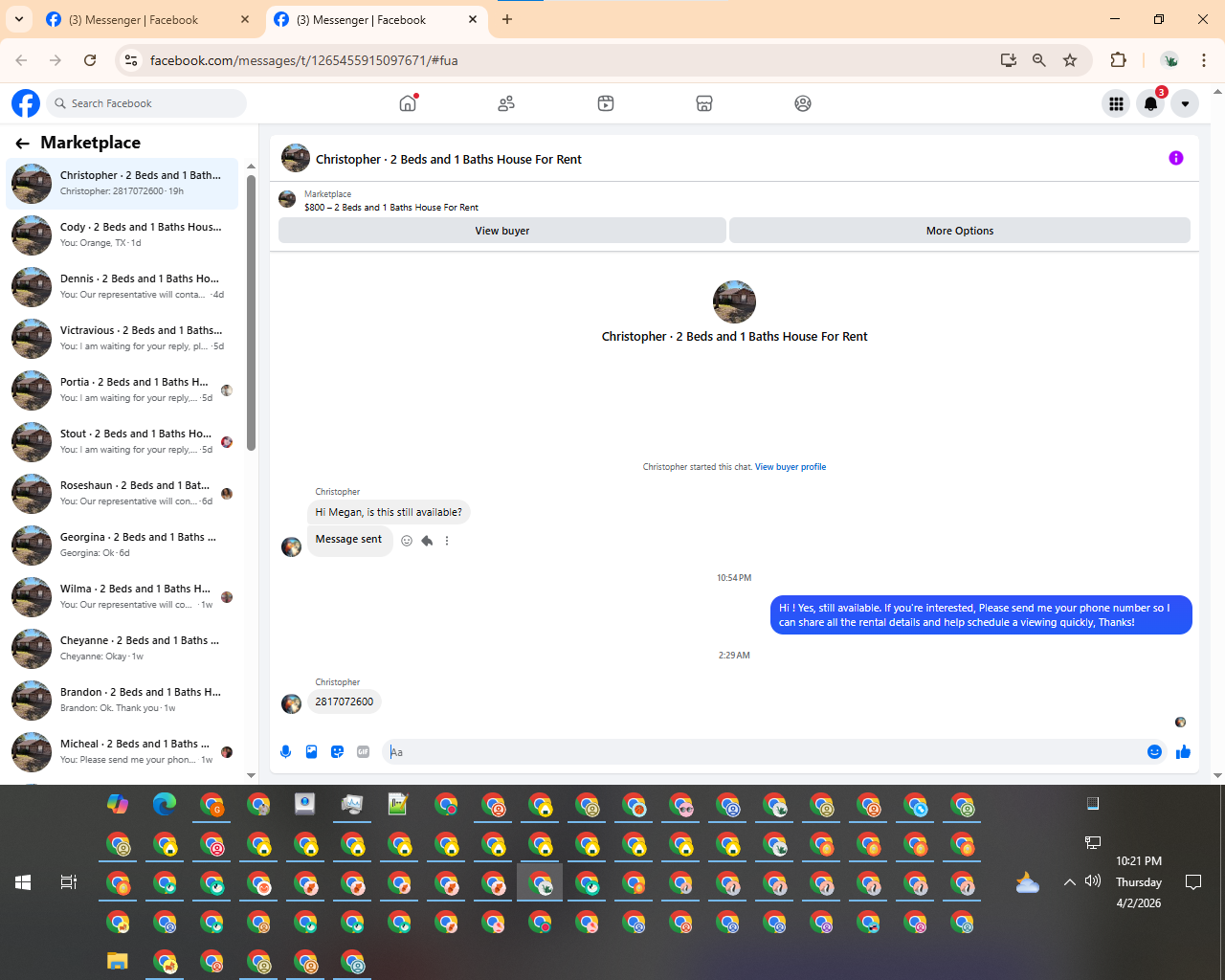Open conversation information purple icon
This screenshot has width=1225, height=980.
(1176, 158)
